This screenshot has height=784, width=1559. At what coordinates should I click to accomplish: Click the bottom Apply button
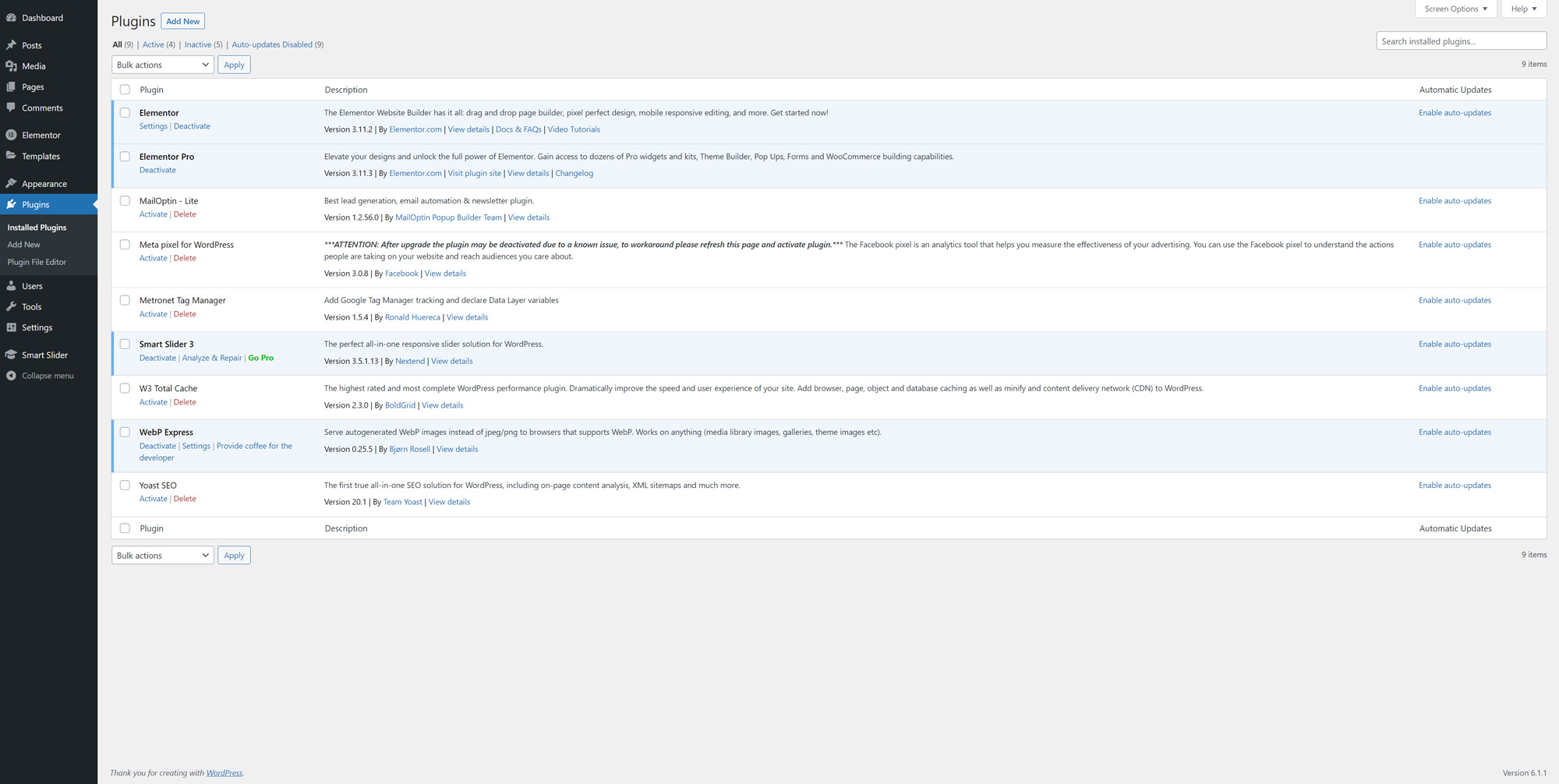(234, 555)
